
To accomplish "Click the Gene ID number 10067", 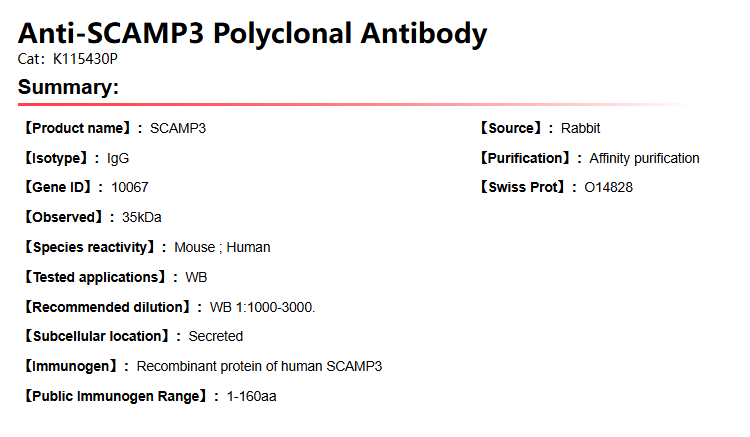I will [x=130, y=187].
